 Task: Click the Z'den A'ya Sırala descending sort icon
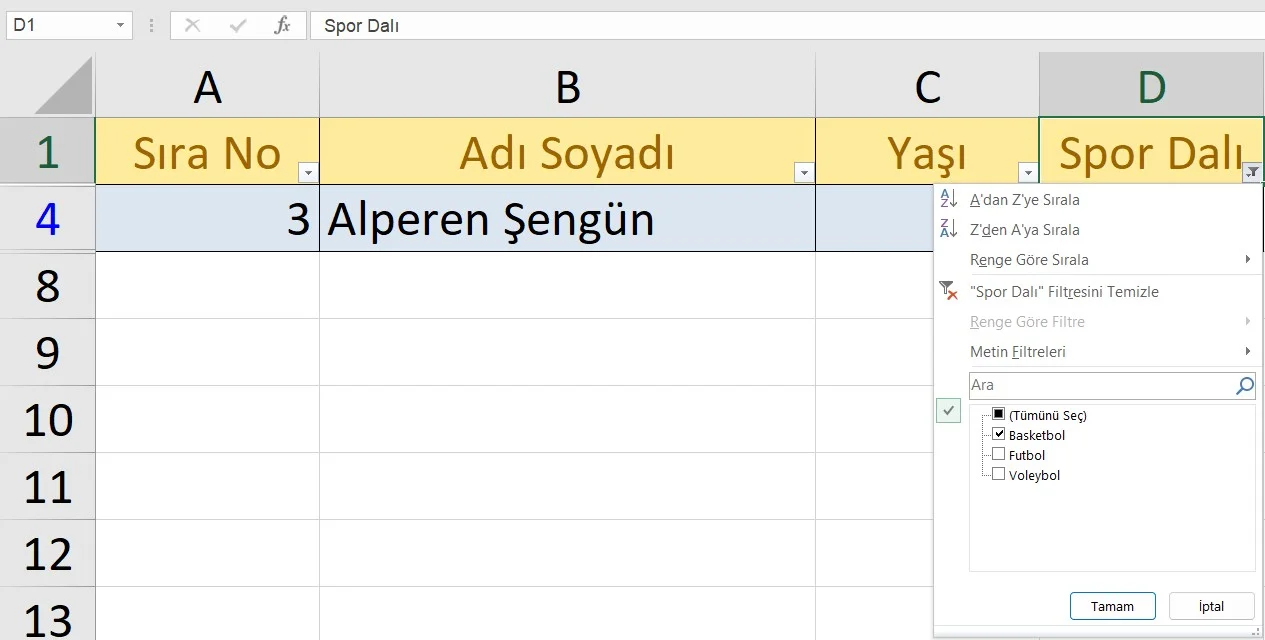coord(947,229)
